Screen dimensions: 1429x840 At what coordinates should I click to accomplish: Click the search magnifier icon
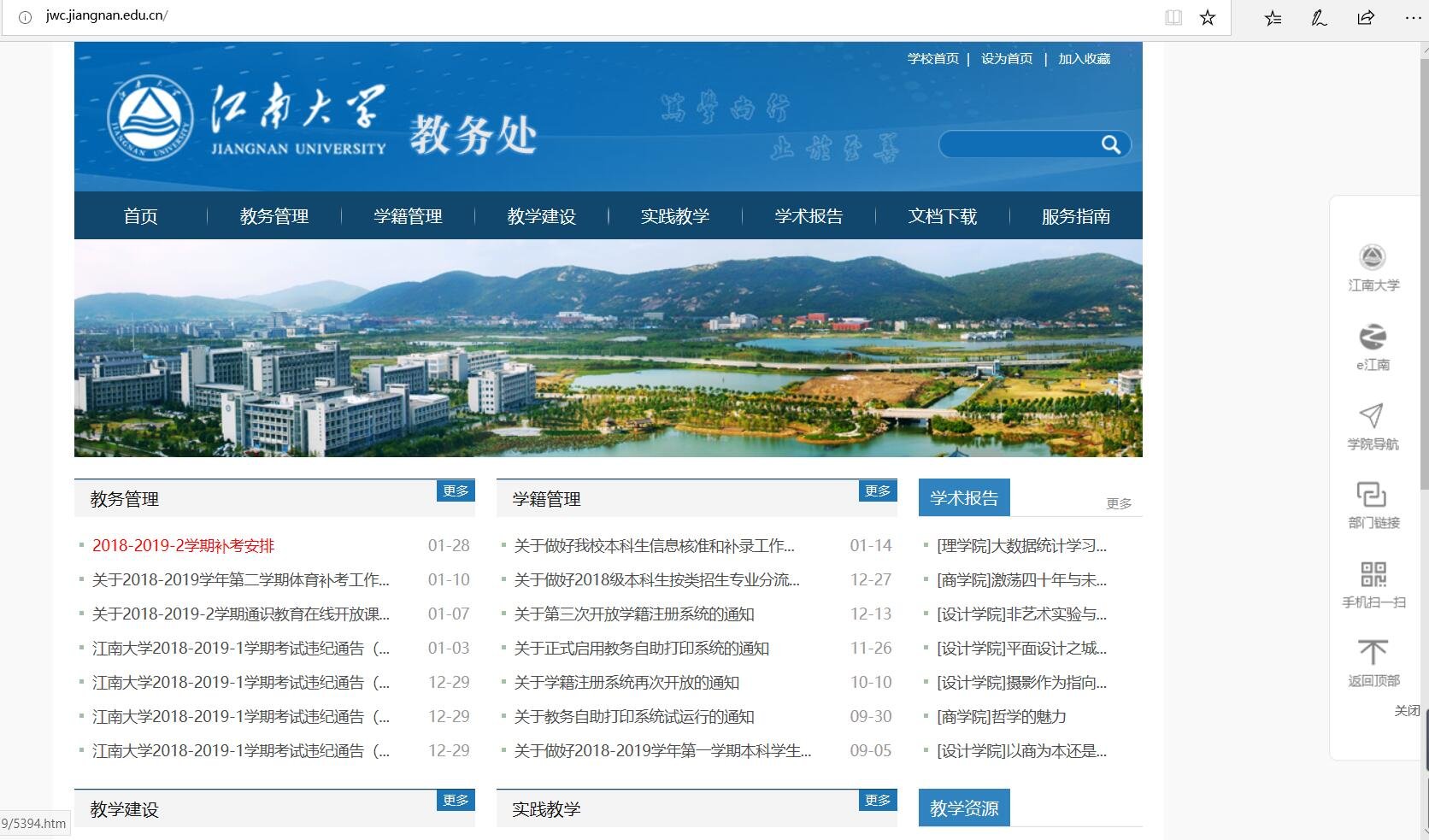pos(1111,145)
